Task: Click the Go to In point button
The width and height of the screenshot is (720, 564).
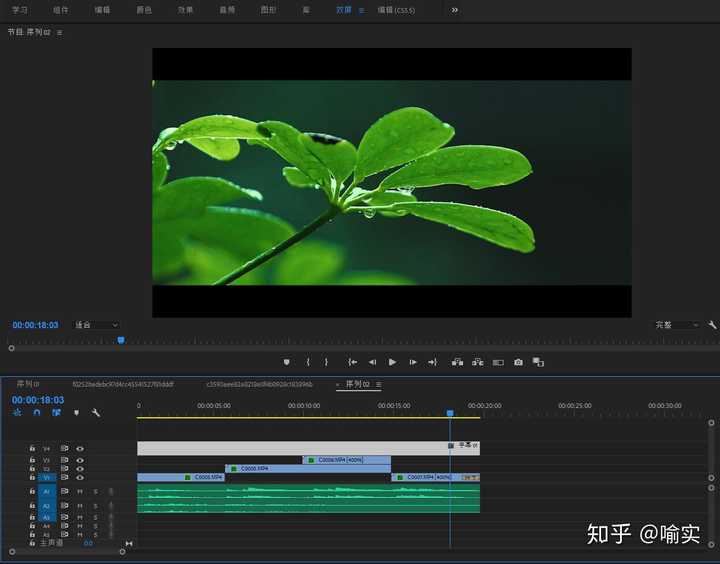Action: [x=352, y=362]
